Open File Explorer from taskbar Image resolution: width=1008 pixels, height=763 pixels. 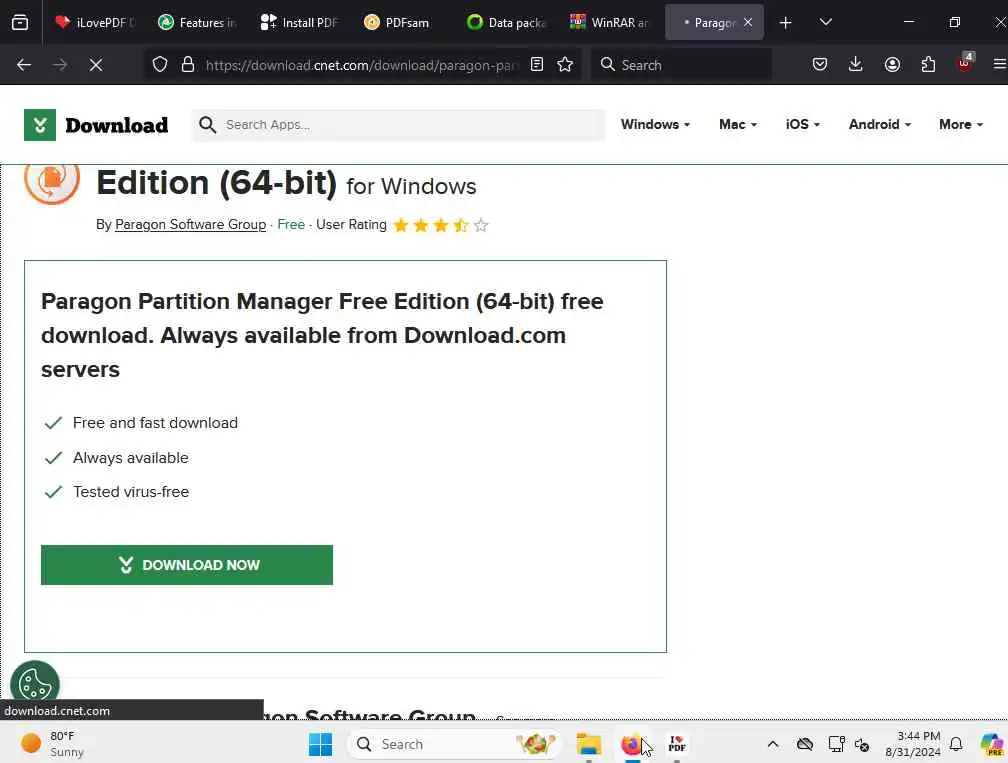[x=588, y=744]
